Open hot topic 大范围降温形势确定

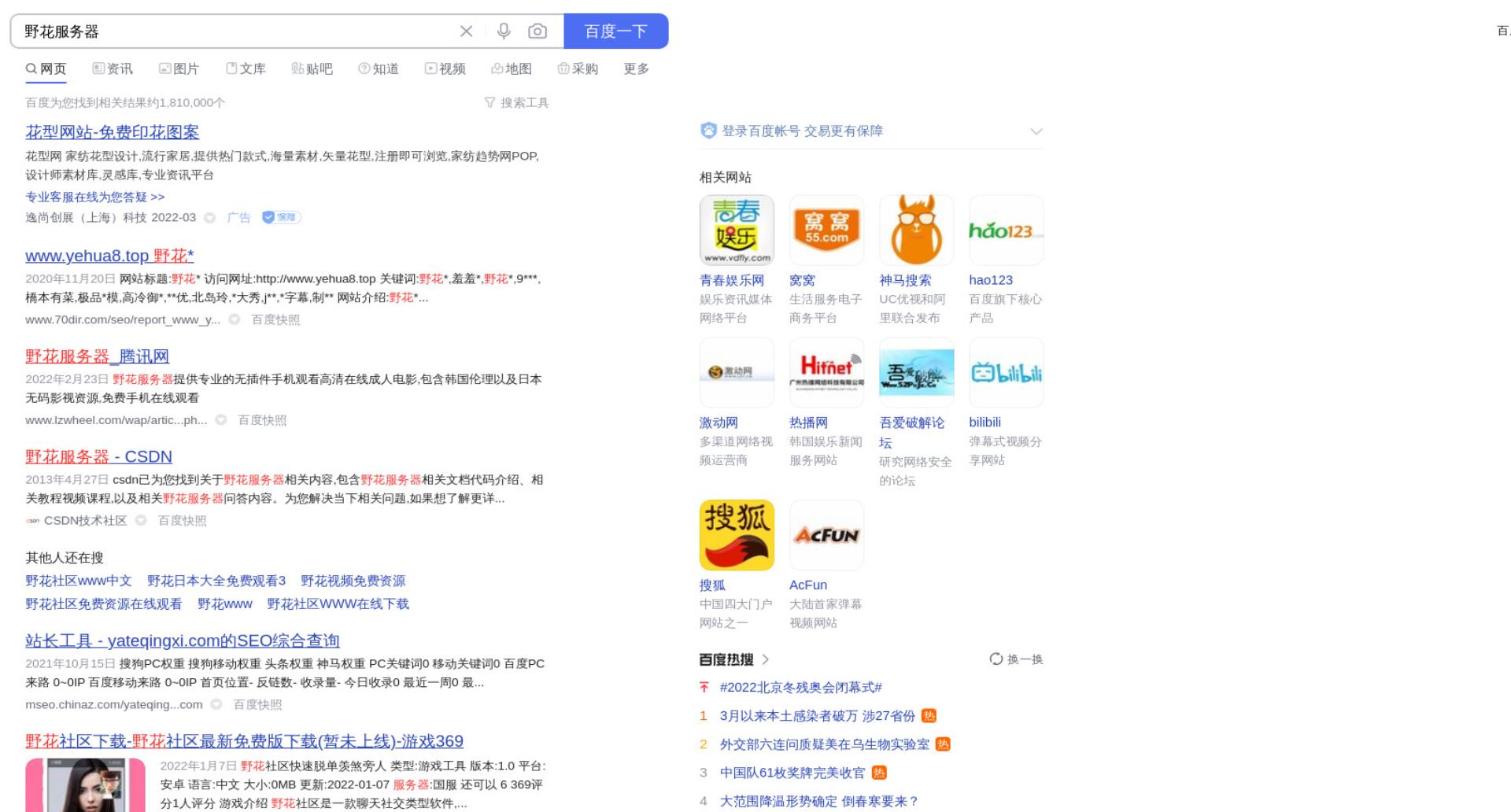(x=819, y=801)
